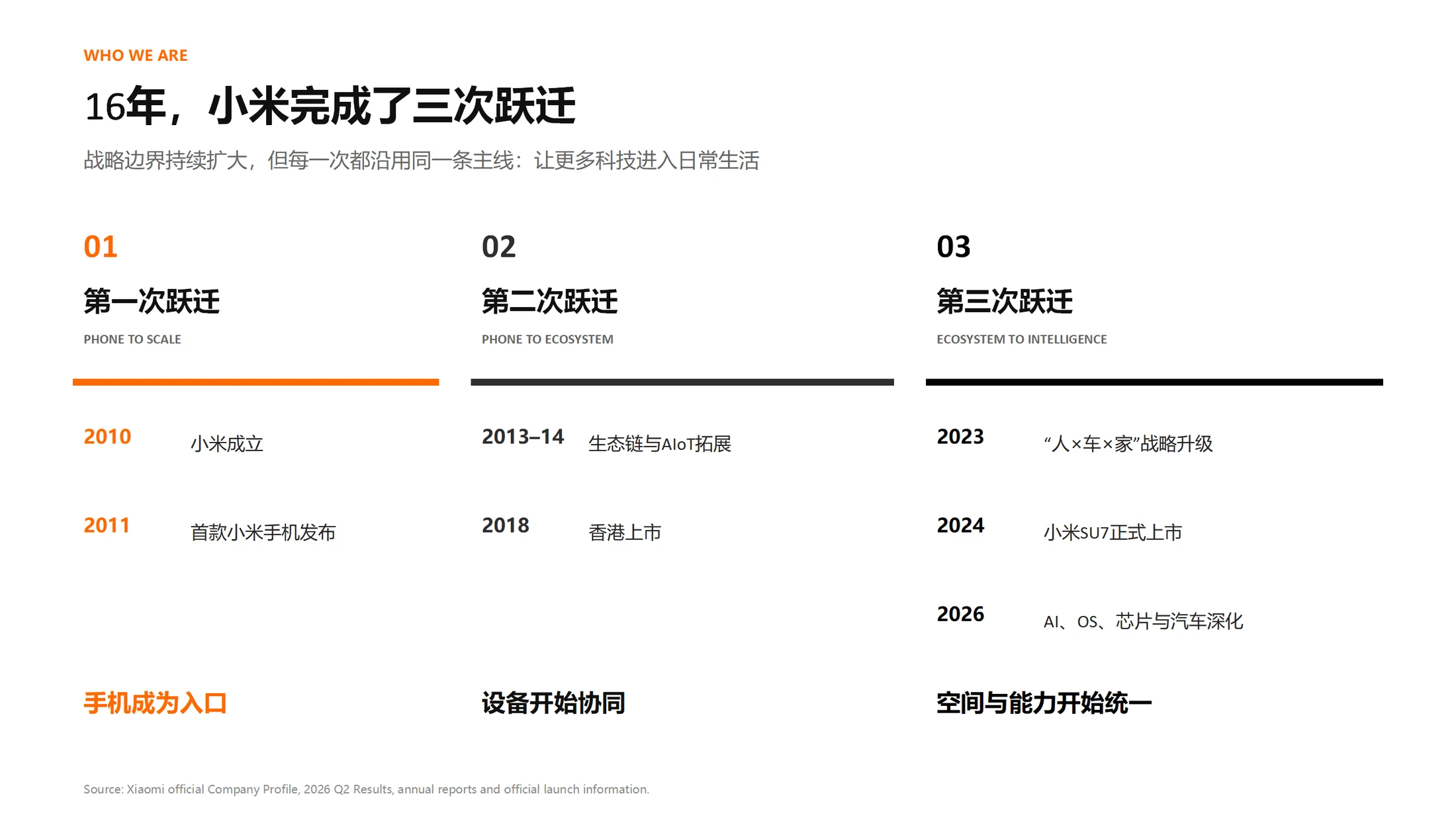Click the text '“人×车×家”战略升级'
This screenshot has height=819, width=1456.
[1128, 444]
